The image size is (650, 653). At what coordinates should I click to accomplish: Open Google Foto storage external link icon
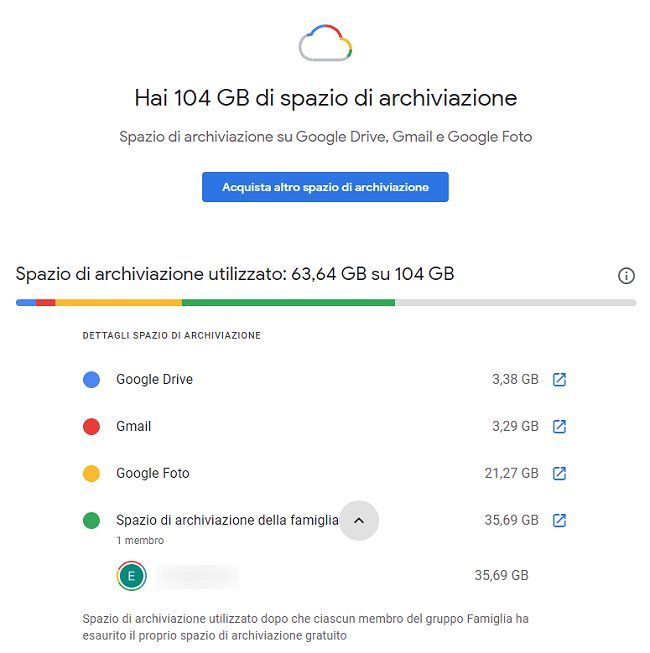point(560,473)
